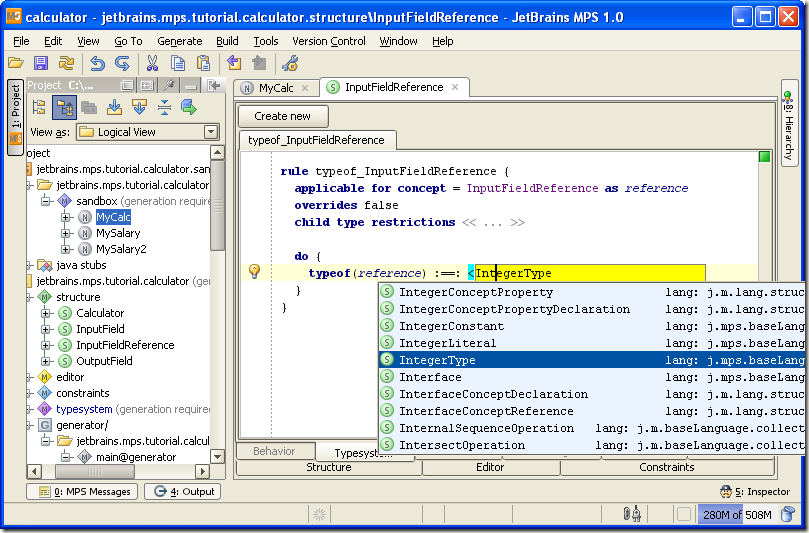Select IntegerType in completion list

pyautogui.click(x=592, y=360)
